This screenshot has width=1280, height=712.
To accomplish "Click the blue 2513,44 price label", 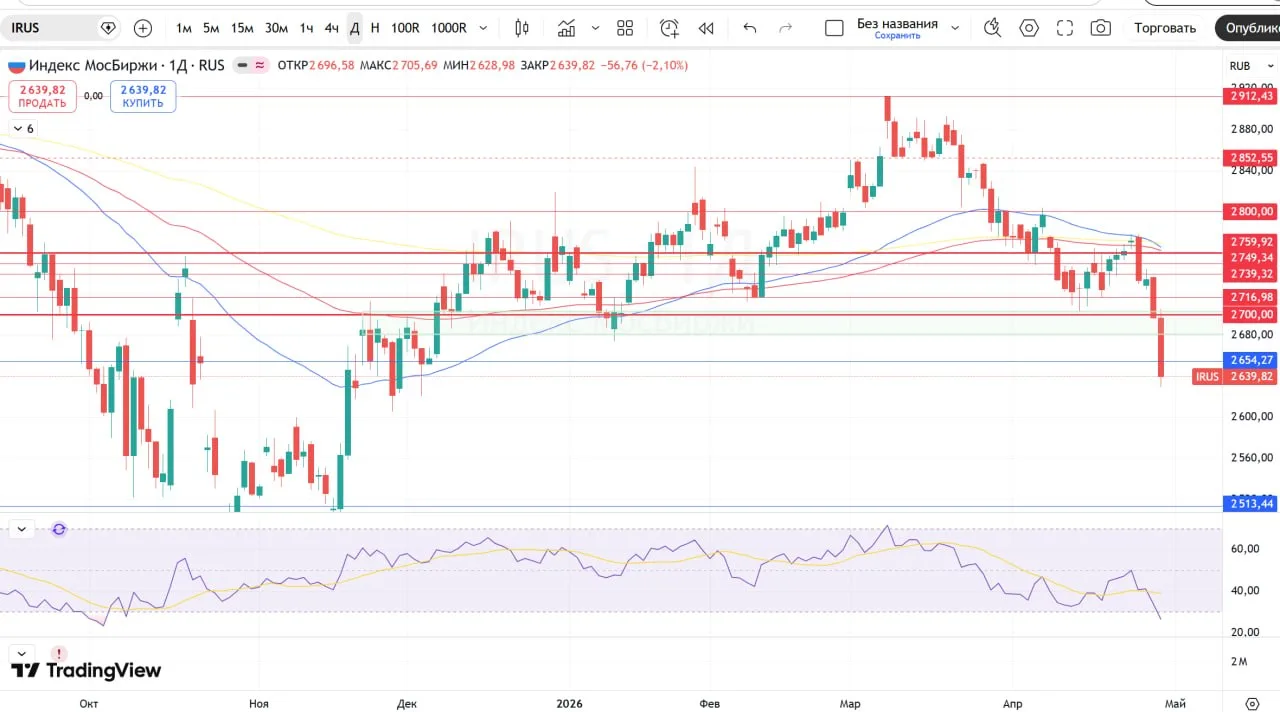I will click(x=1250, y=503).
